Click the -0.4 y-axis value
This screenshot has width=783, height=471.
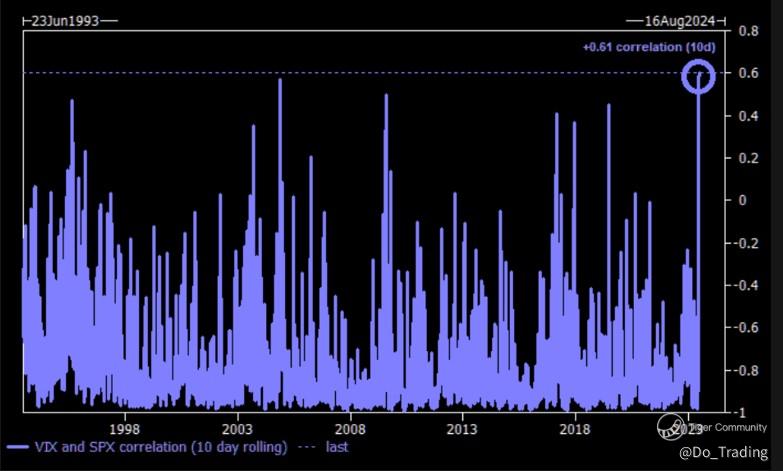coord(747,285)
